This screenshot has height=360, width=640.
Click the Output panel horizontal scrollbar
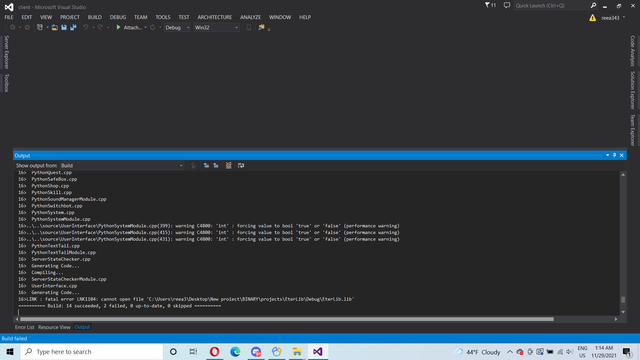coord(287,319)
